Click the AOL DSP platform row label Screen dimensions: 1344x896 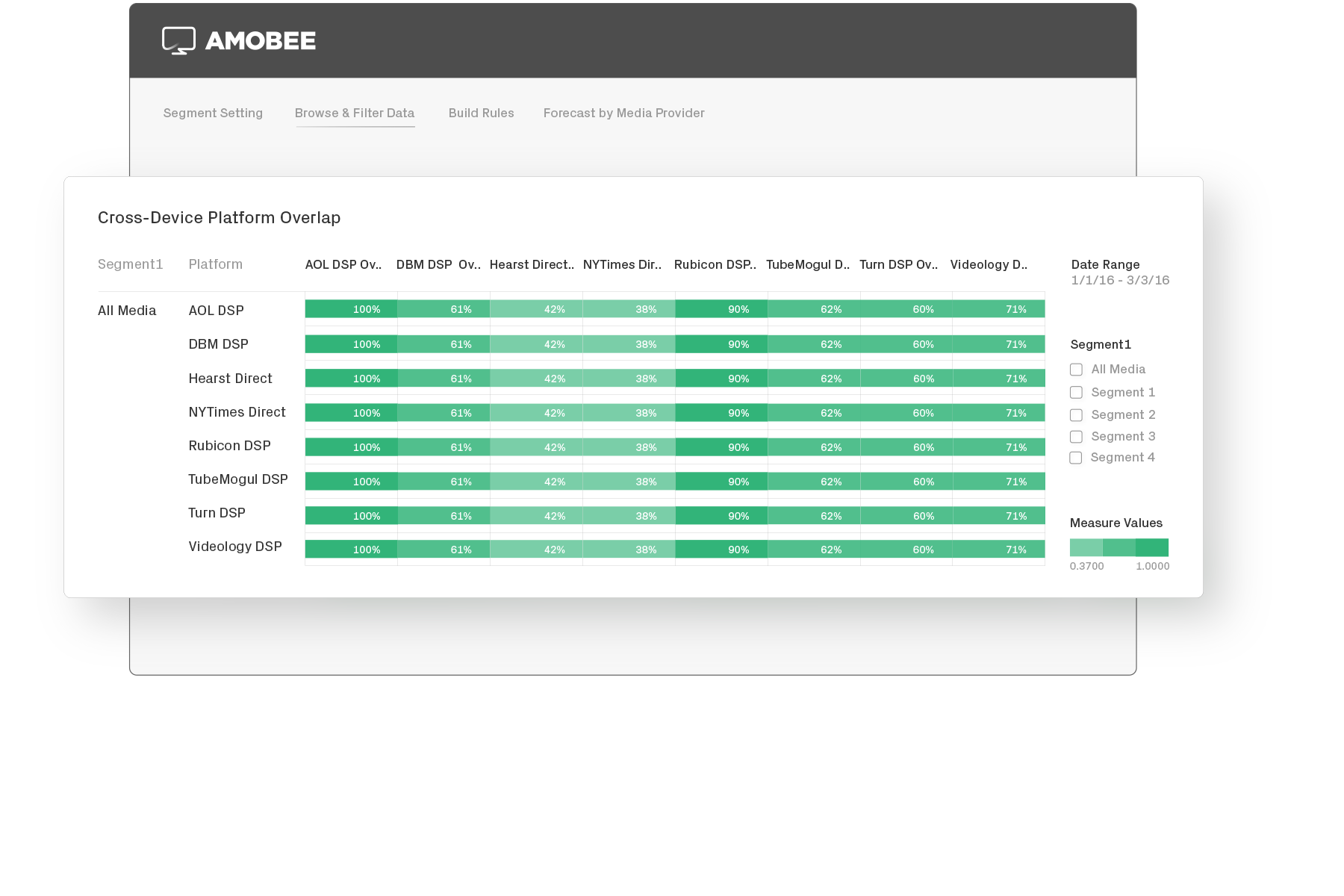click(x=217, y=311)
